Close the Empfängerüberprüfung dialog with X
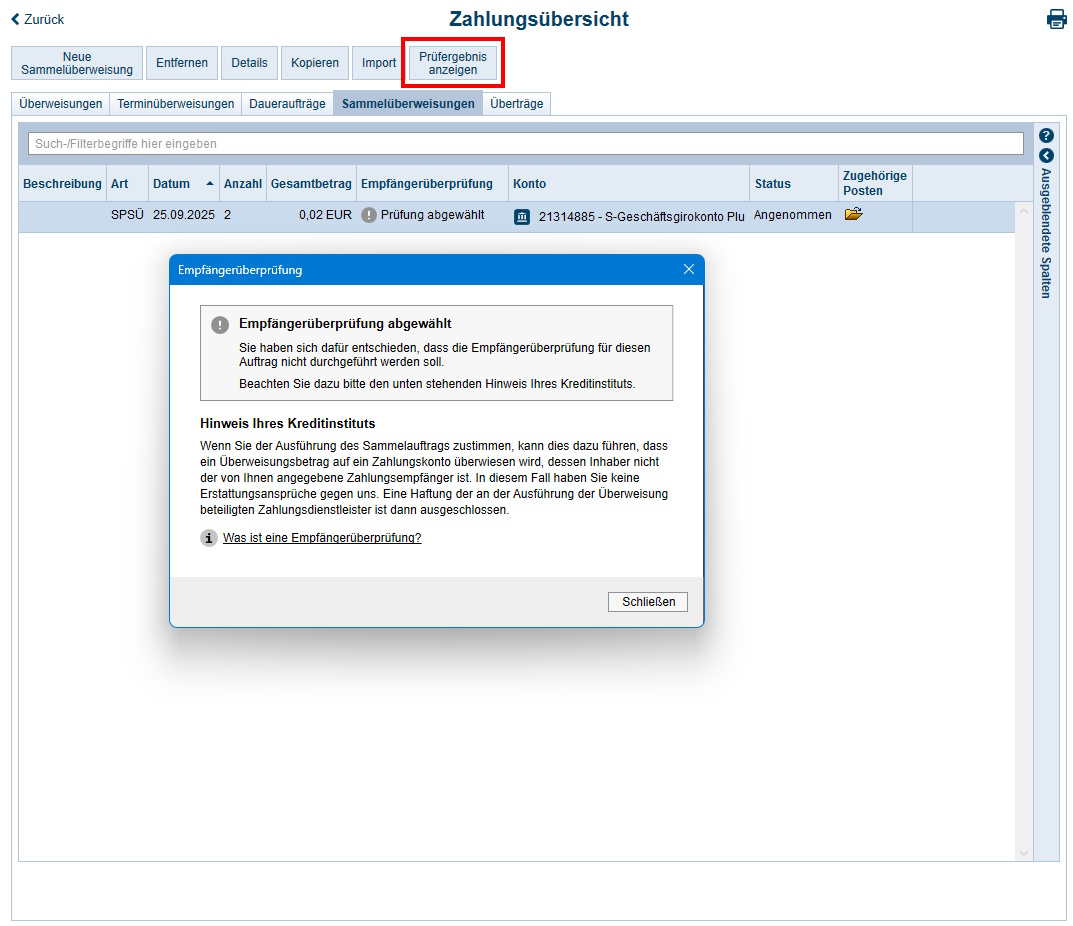The height and width of the screenshot is (926, 1073). pos(688,270)
